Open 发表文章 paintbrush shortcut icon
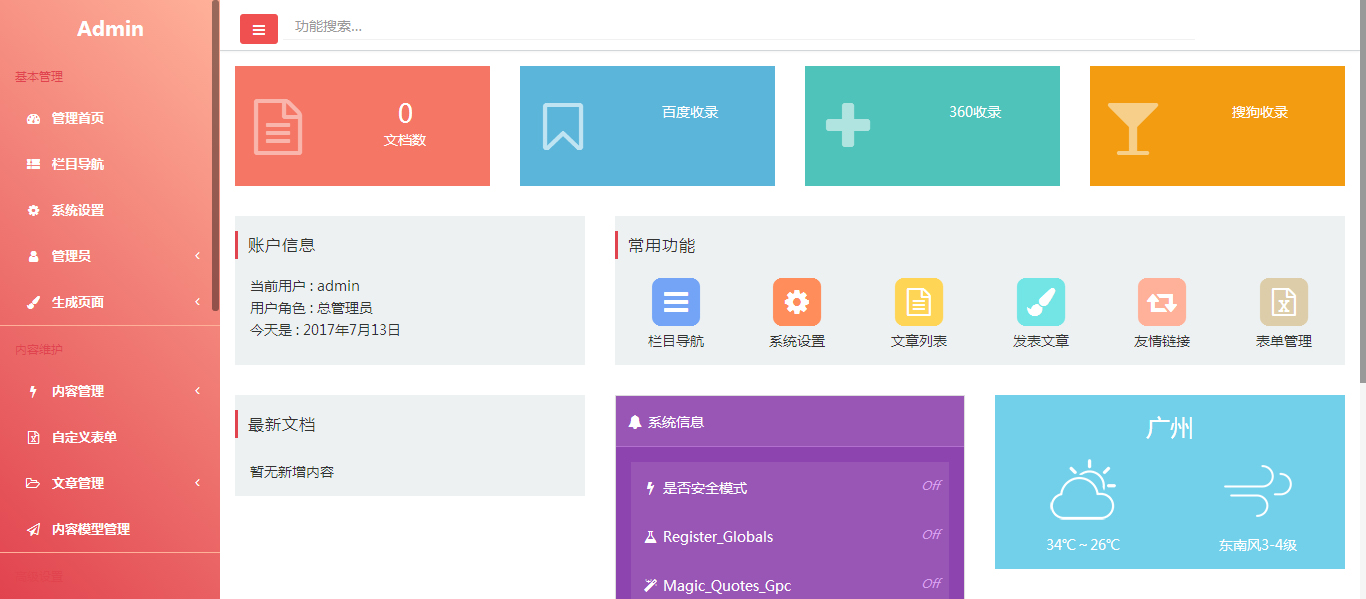 (x=1041, y=302)
